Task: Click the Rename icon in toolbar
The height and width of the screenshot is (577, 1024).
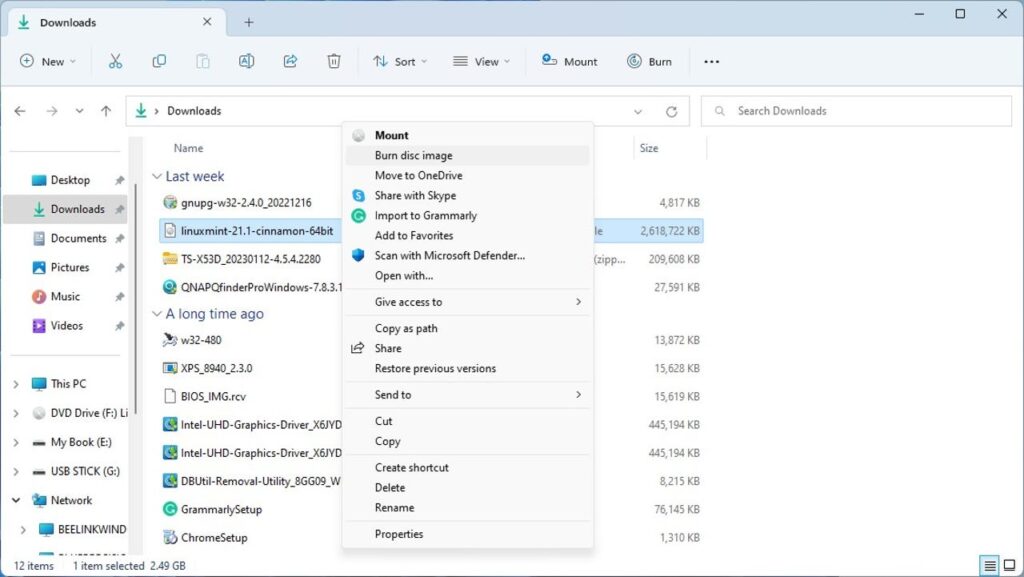Action: click(246, 61)
